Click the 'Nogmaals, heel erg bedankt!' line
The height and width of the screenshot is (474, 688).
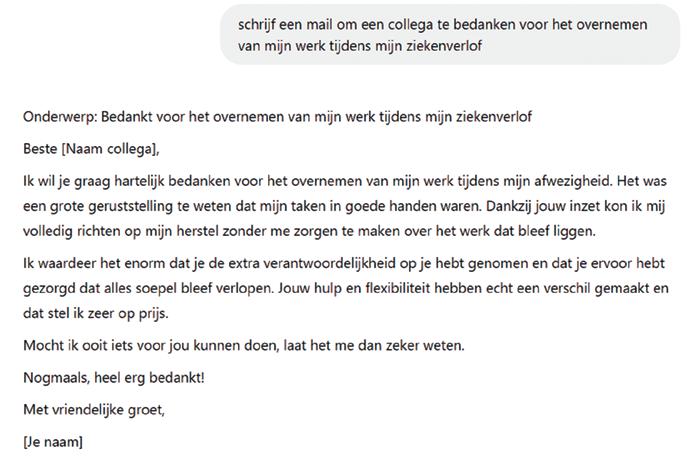pos(114,377)
